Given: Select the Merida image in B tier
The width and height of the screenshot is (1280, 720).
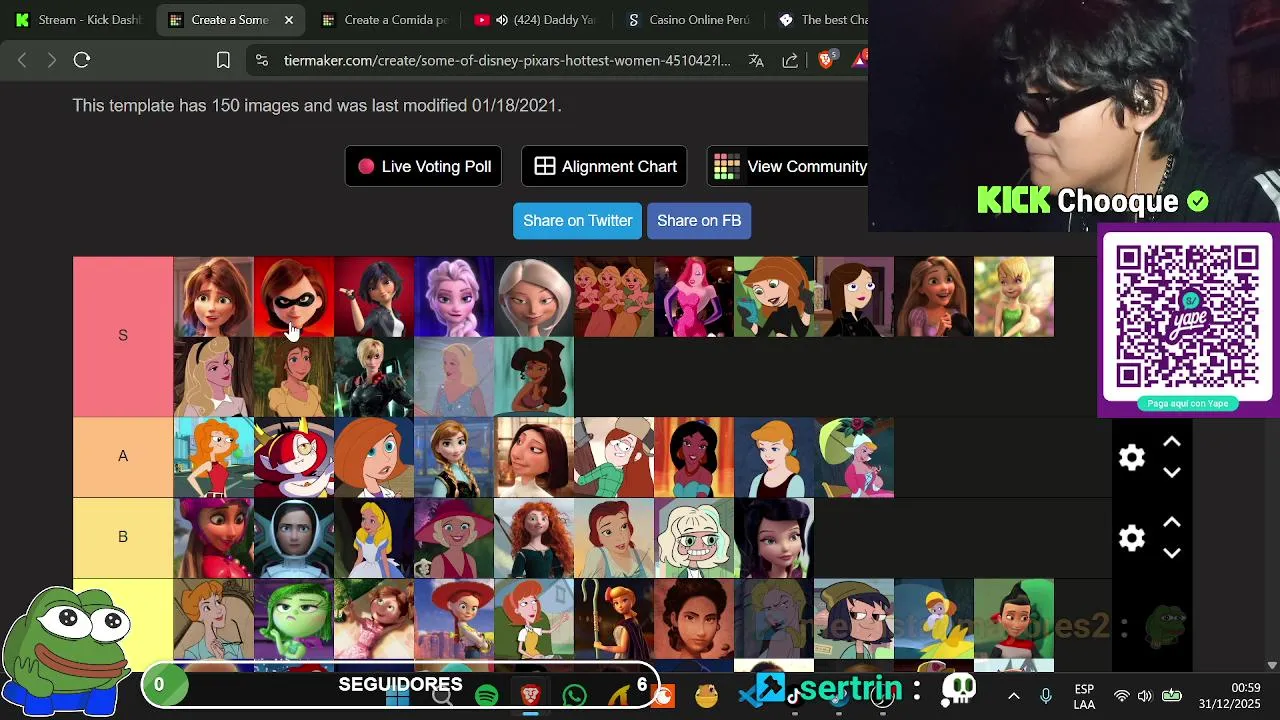Looking at the screenshot, I should (x=534, y=538).
